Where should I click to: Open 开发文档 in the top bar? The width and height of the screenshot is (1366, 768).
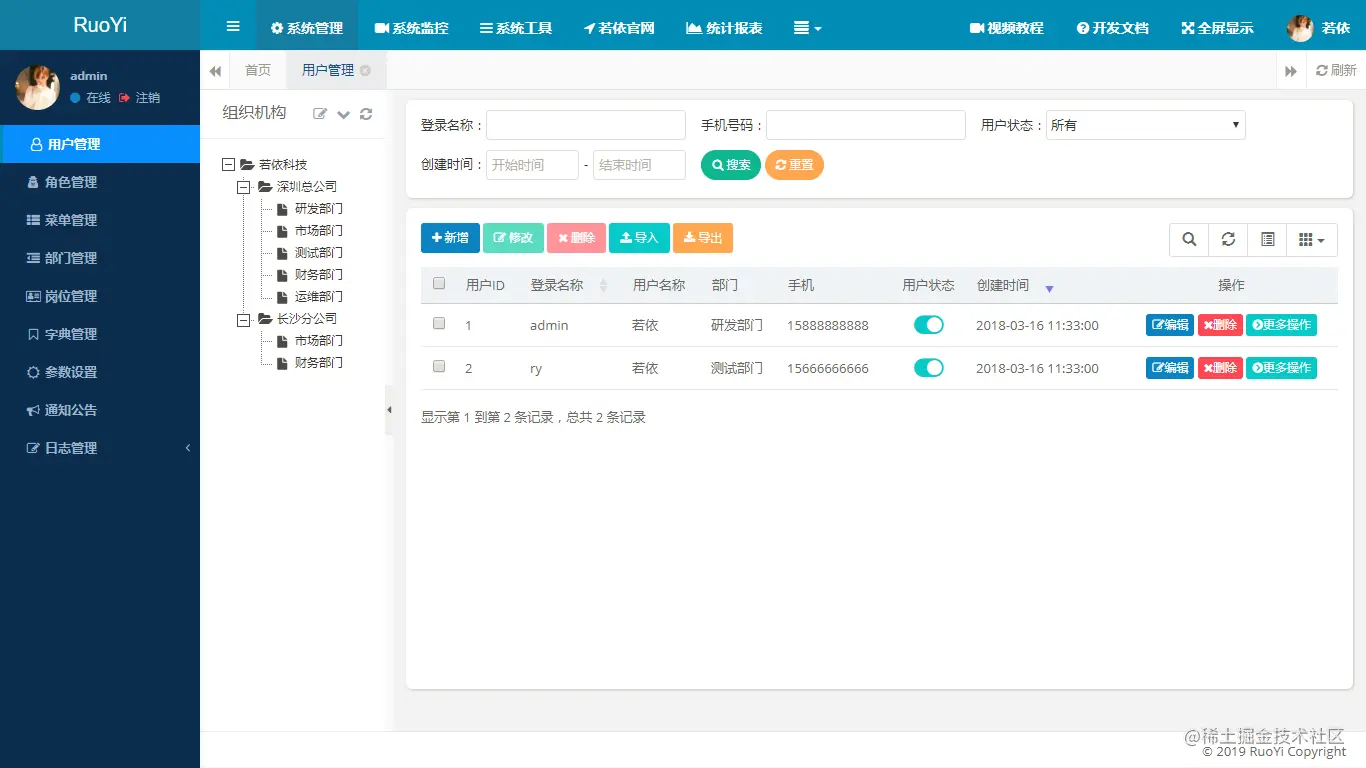1112,28
